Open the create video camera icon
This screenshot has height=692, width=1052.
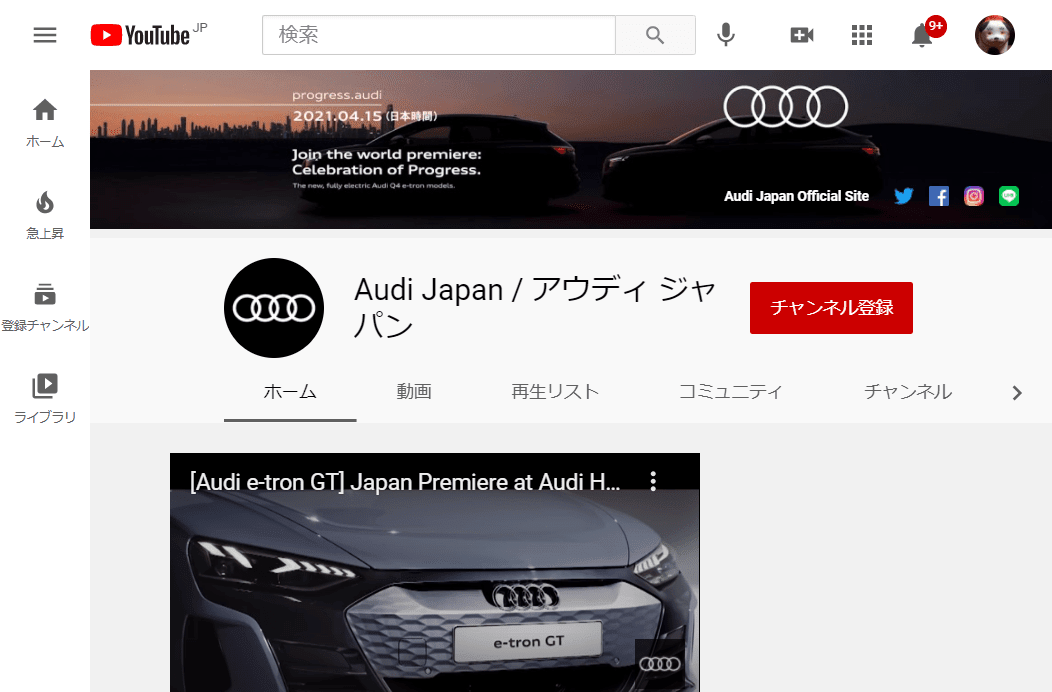[x=802, y=35]
